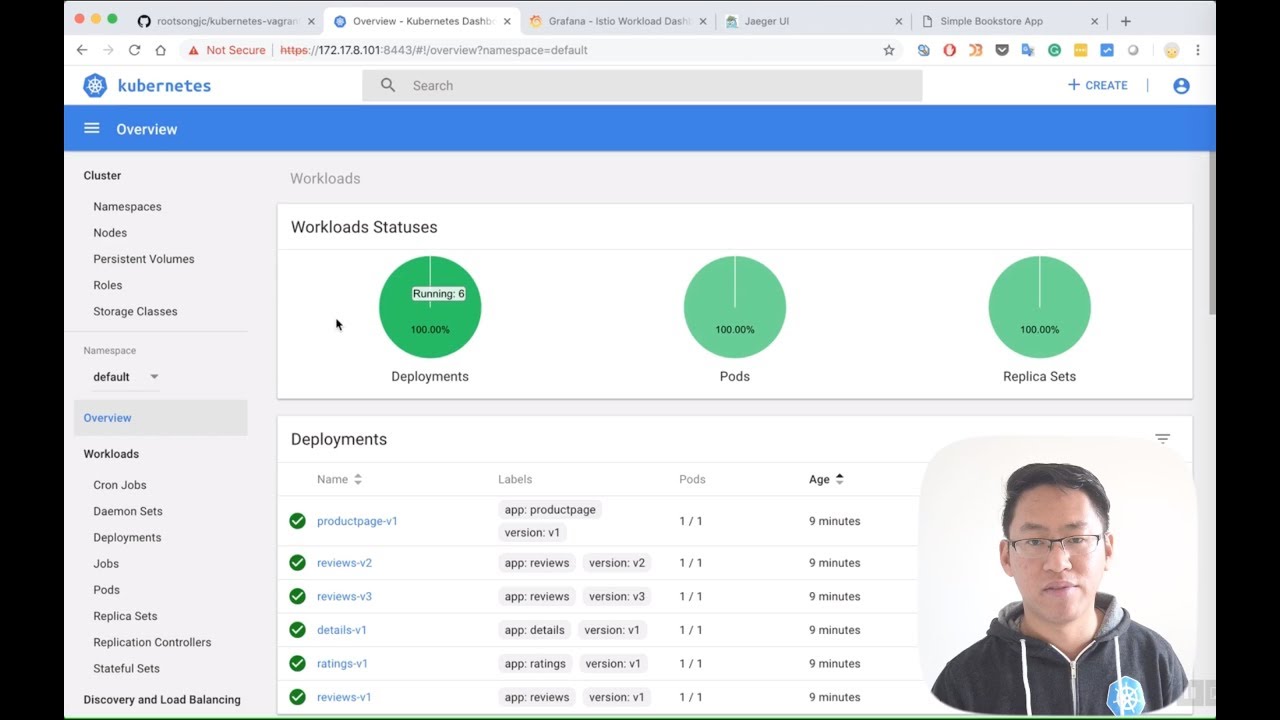Open the user account icon
1280x720 pixels.
(x=1181, y=86)
